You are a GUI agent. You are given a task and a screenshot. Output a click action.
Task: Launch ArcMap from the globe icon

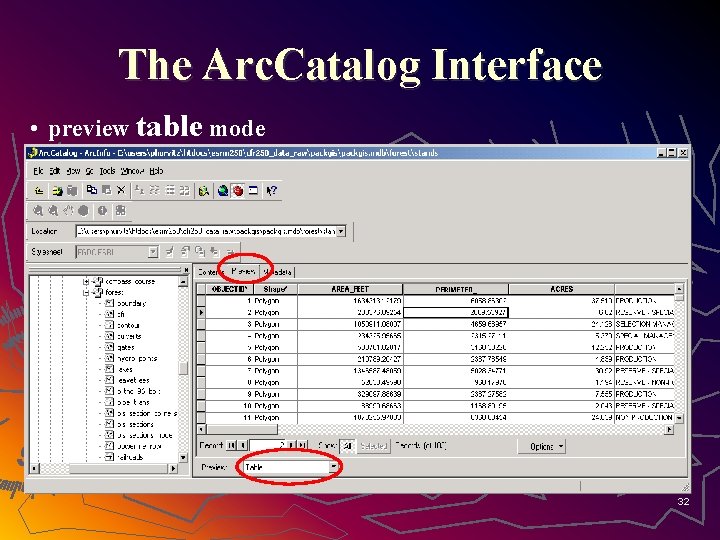click(223, 191)
